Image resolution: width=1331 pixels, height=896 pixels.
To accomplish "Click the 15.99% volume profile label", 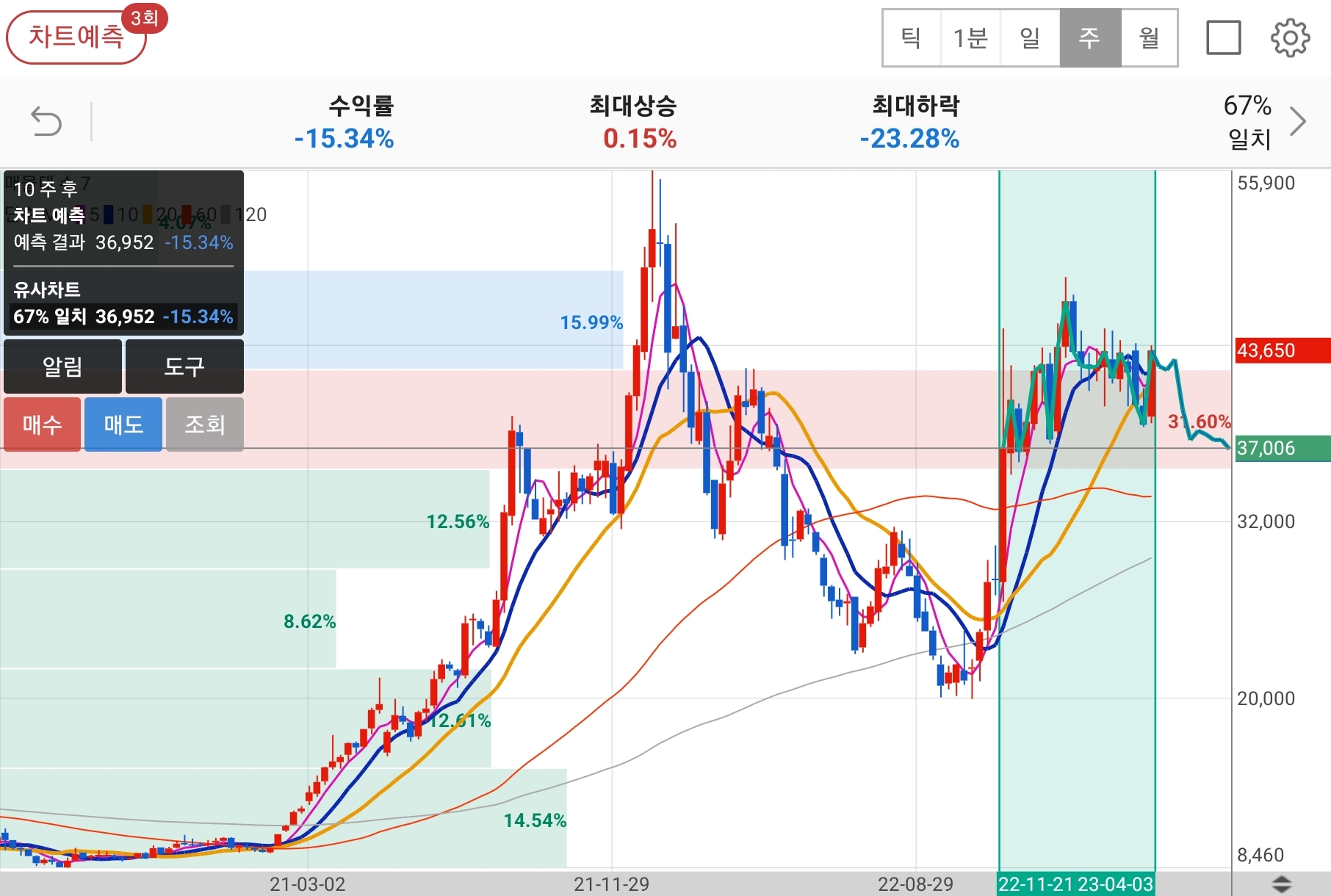I will coord(591,322).
